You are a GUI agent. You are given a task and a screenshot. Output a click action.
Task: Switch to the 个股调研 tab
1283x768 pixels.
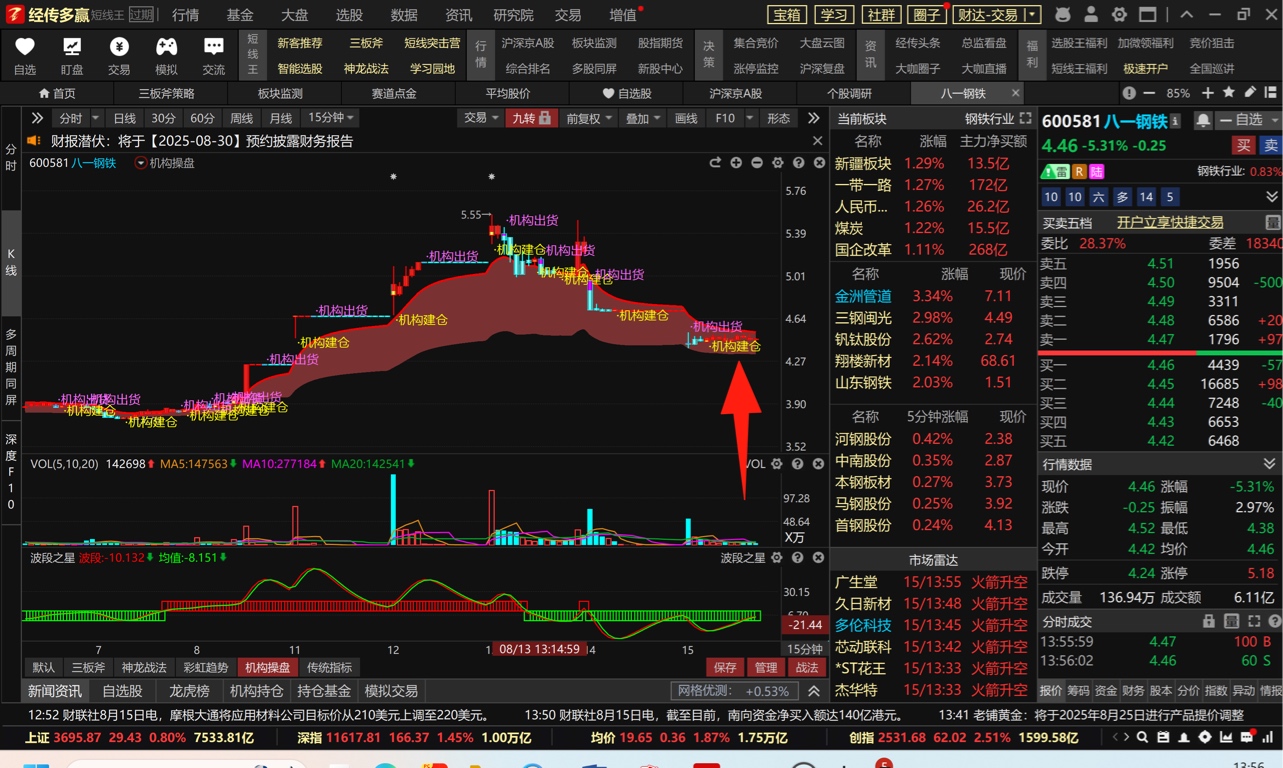point(849,93)
